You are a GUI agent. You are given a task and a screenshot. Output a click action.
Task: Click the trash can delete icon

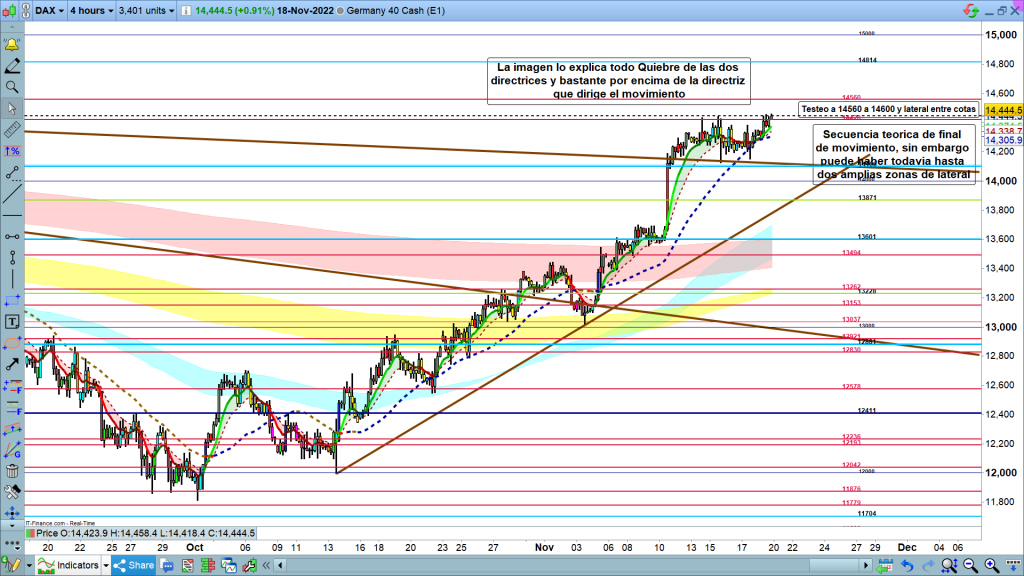(12, 471)
